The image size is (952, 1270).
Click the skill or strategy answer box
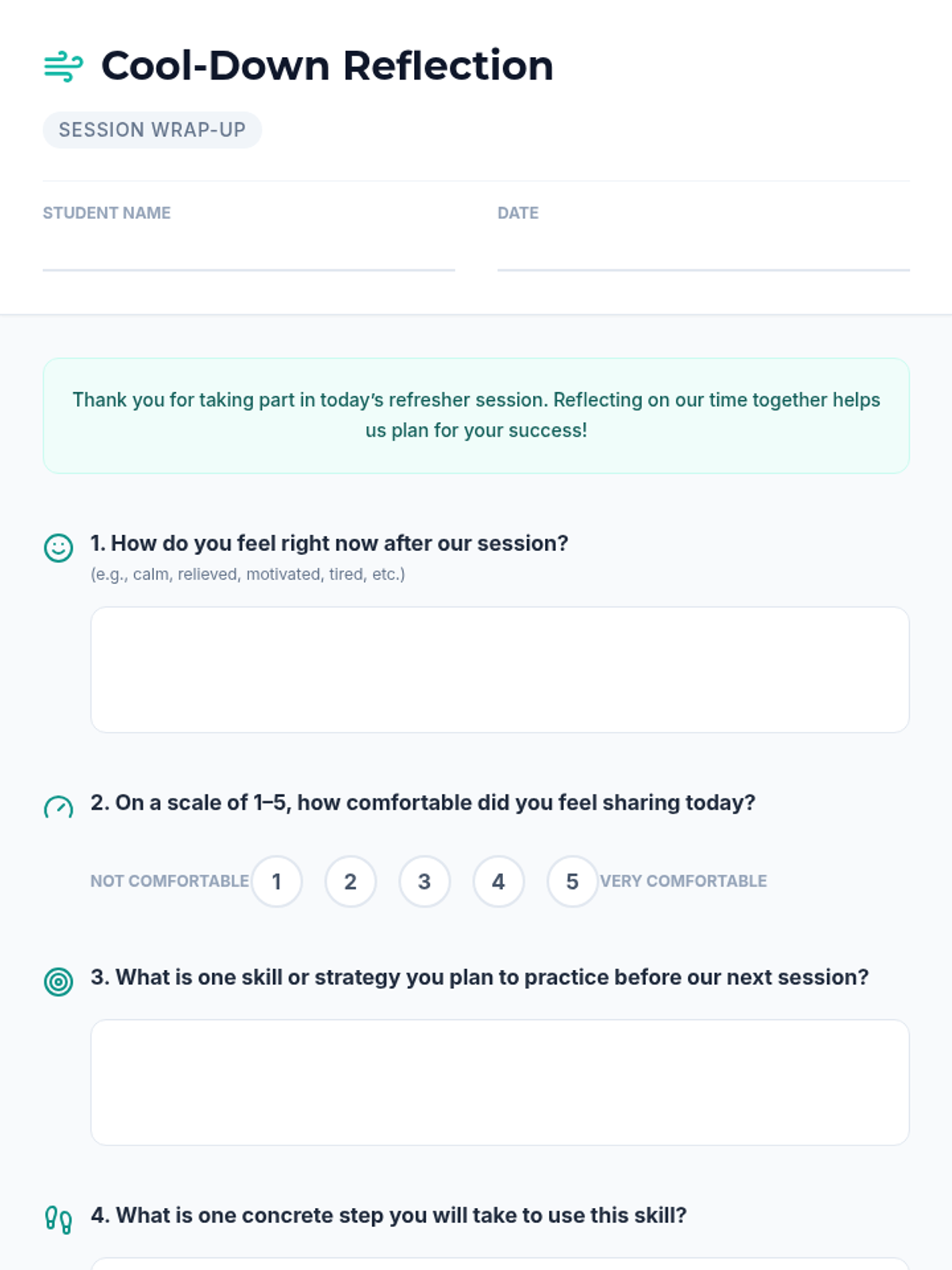point(500,1083)
